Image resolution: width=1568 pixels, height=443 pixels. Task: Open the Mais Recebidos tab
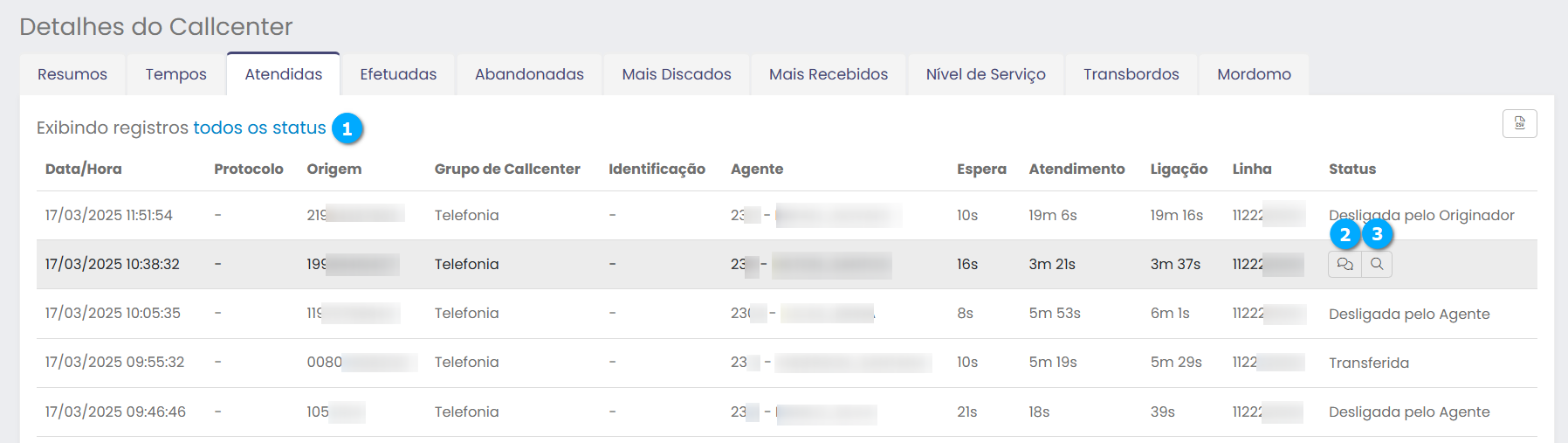pyautogui.click(x=828, y=74)
